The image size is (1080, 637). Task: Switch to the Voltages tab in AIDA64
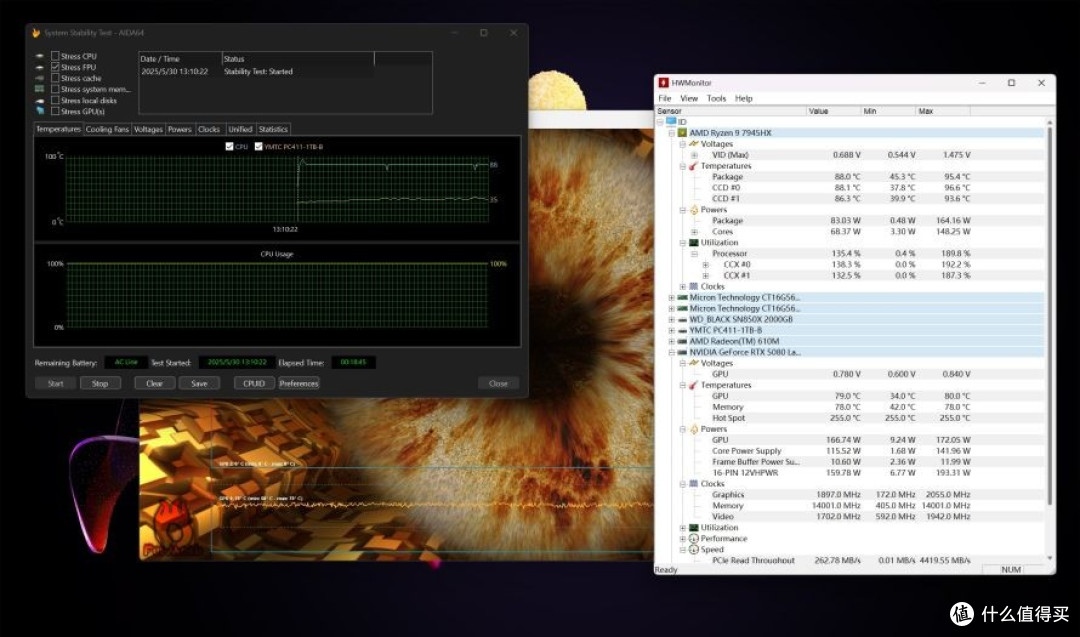[x=148, y=129]
